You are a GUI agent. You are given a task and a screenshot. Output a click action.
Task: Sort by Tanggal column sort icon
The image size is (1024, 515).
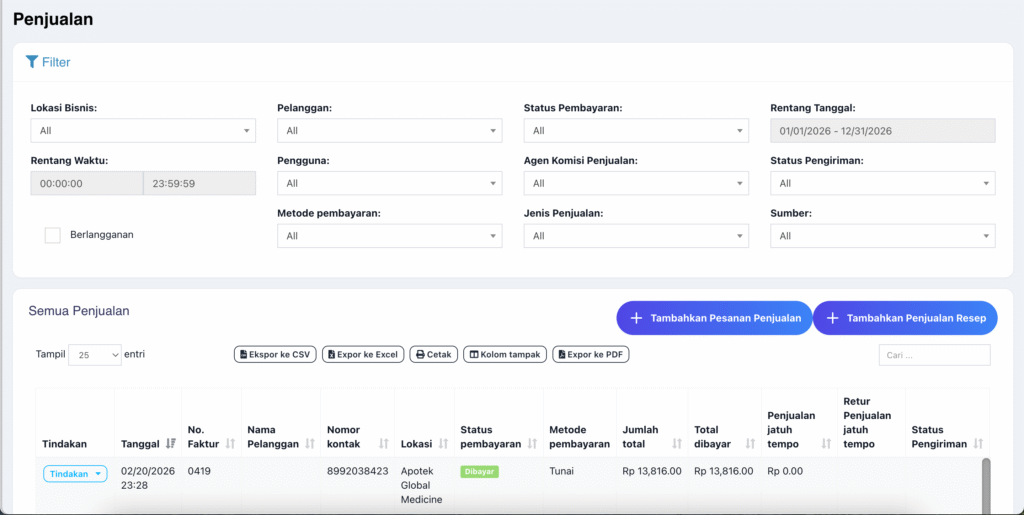(170, 444)
